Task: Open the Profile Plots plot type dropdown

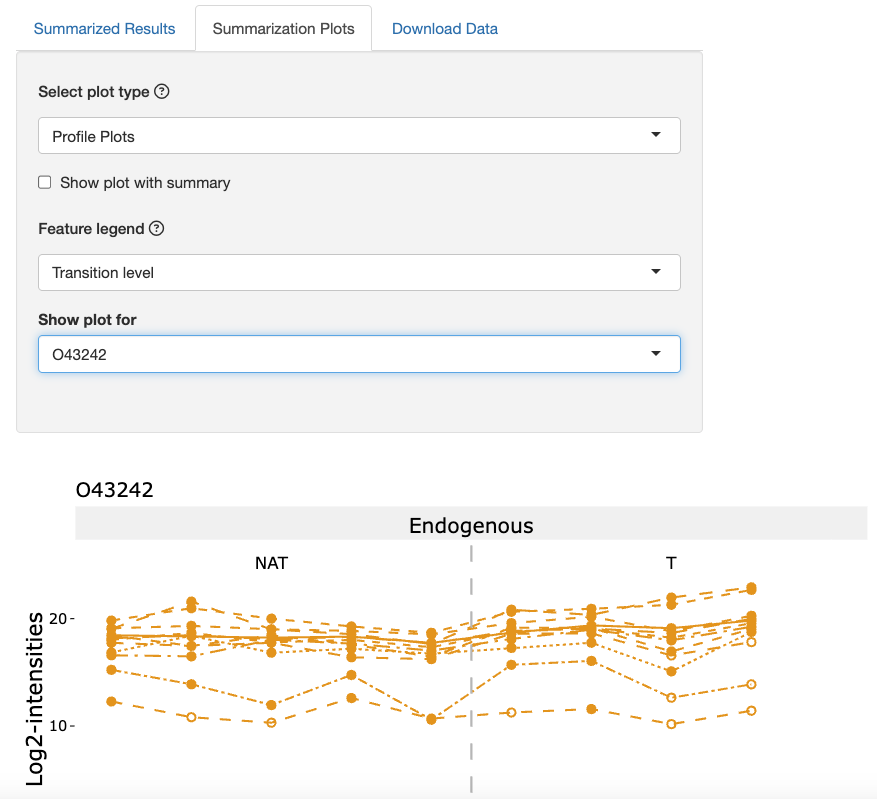Action: click(359, 136)
